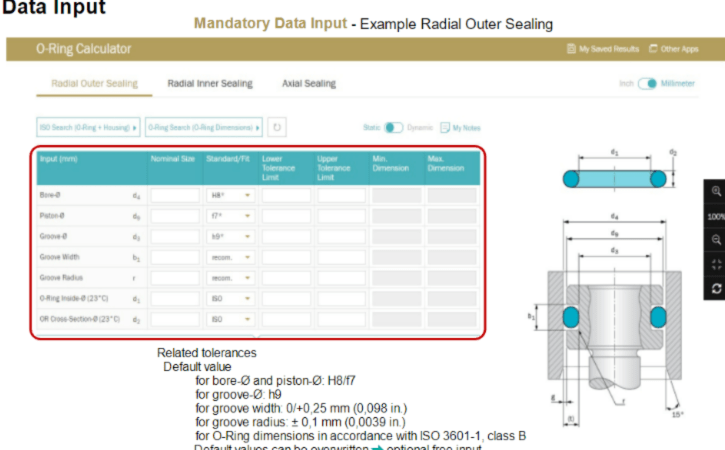The width and height of the screenshot is (725, 450).
Task: Click O-Ring Inside-Ø upper tolerance limit field
Action: click(342, 299)
